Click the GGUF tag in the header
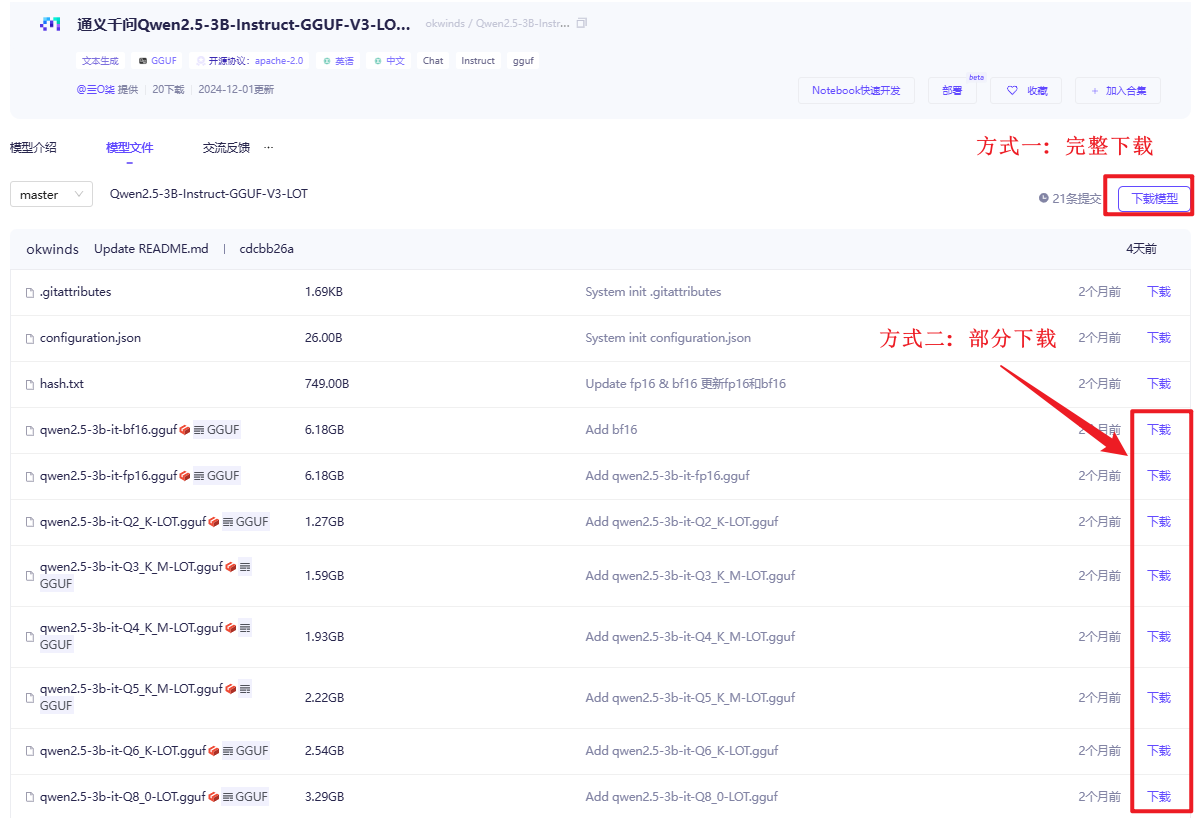This screenshot has width=1199, height=818. click(x=157, y=60)
